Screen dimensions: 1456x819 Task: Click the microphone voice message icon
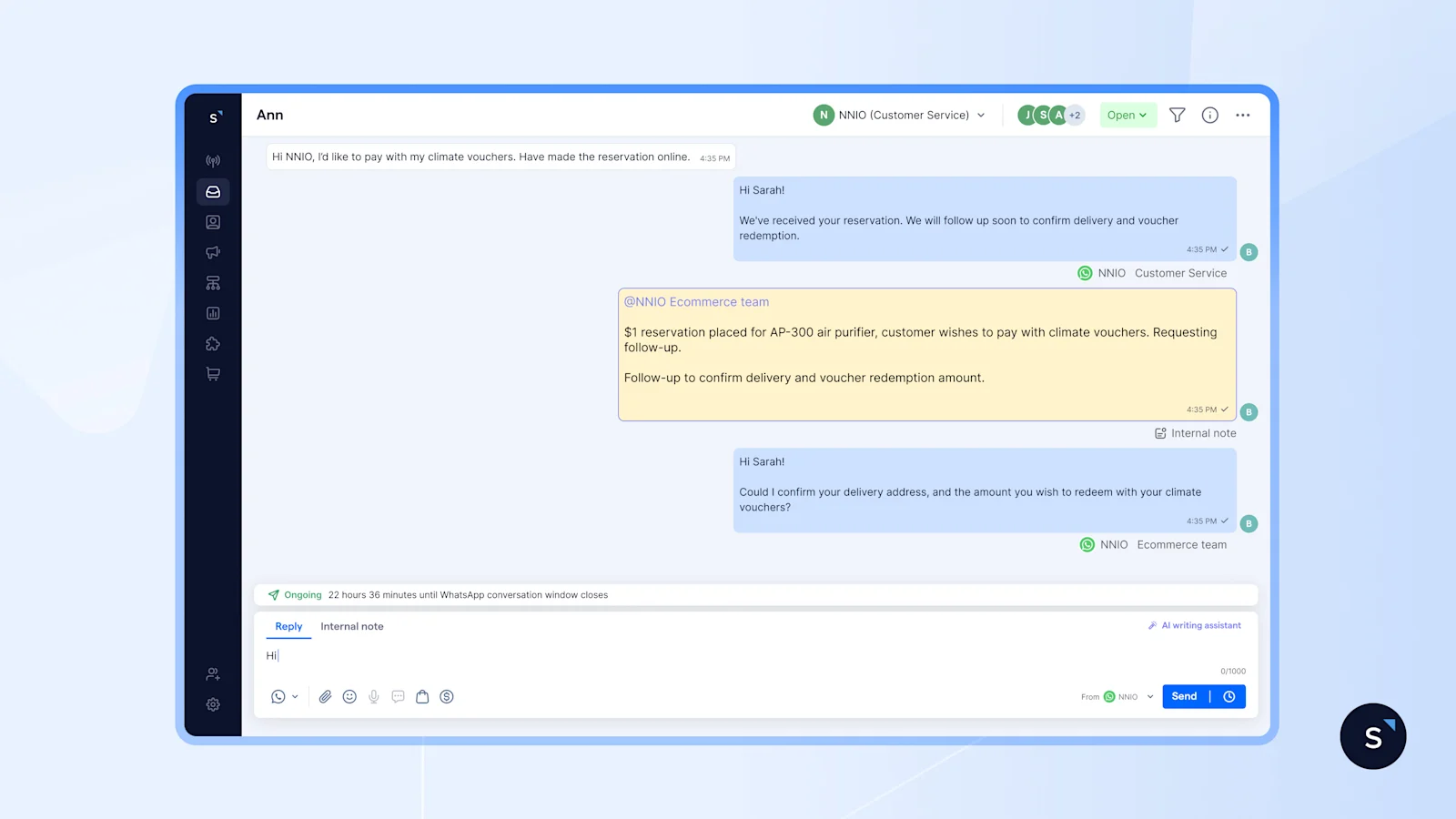point(374,696)
